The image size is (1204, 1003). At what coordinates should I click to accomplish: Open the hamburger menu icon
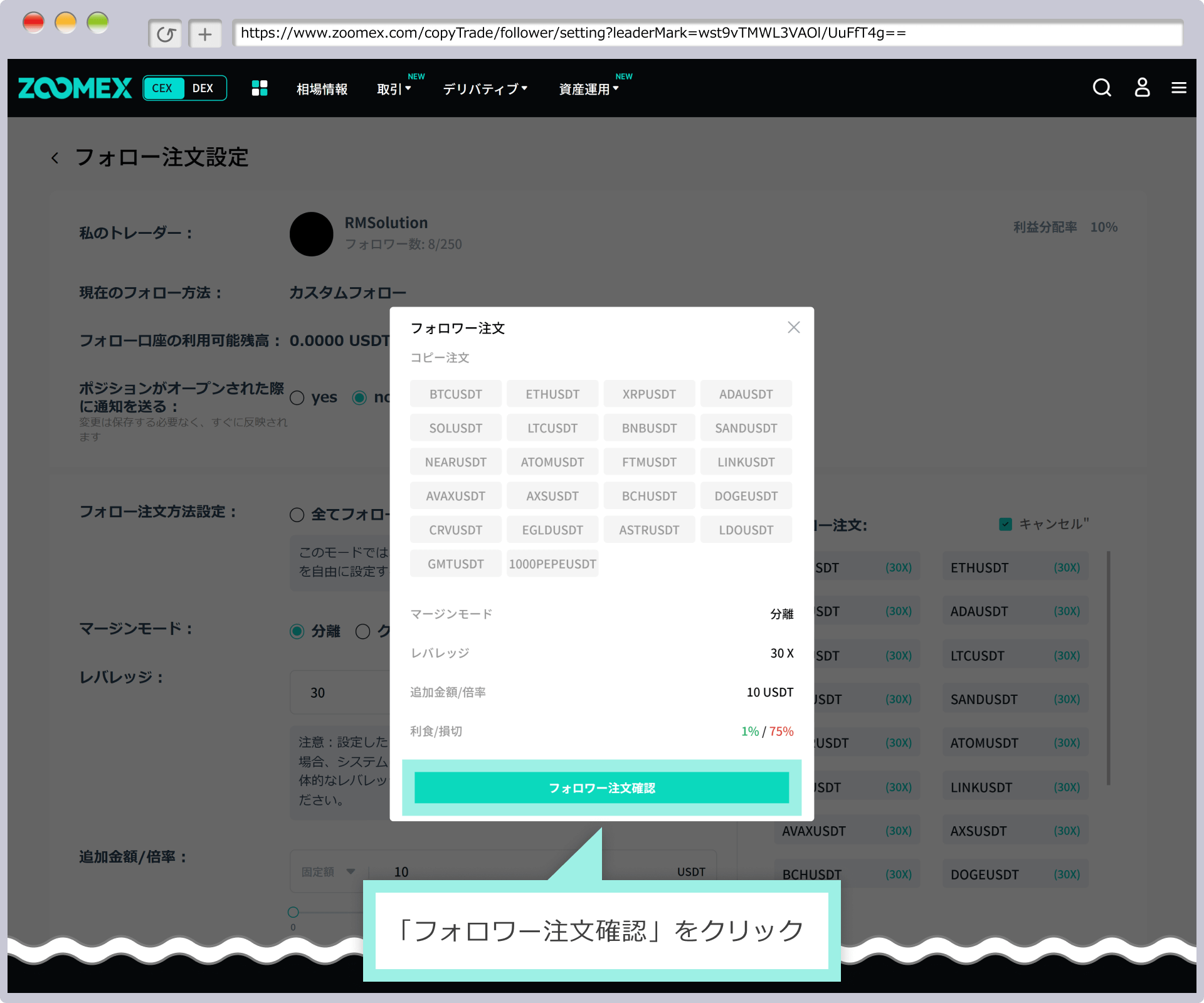(1179, 88)
